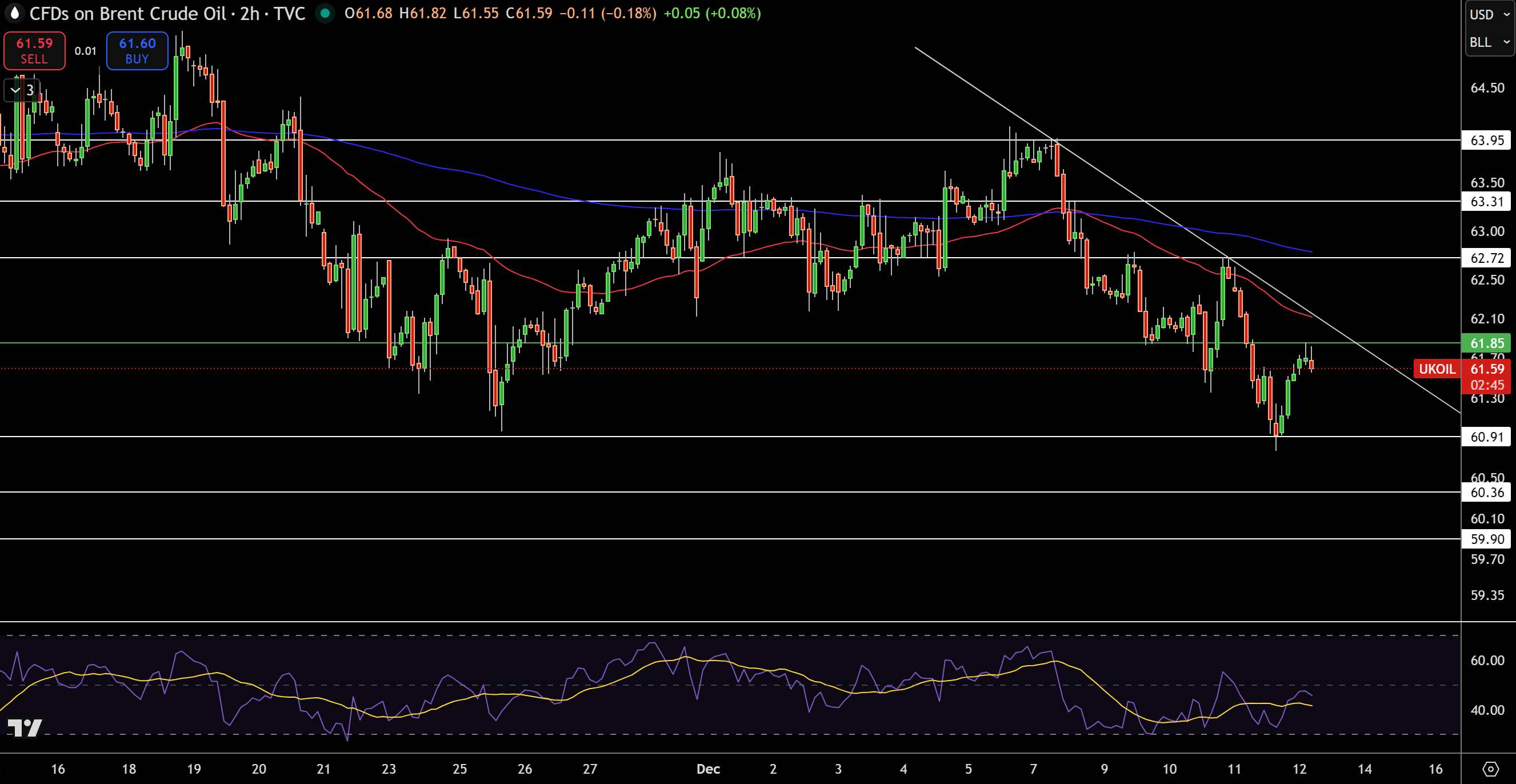Click the 61.59 SELL button

tap(35, 51)
